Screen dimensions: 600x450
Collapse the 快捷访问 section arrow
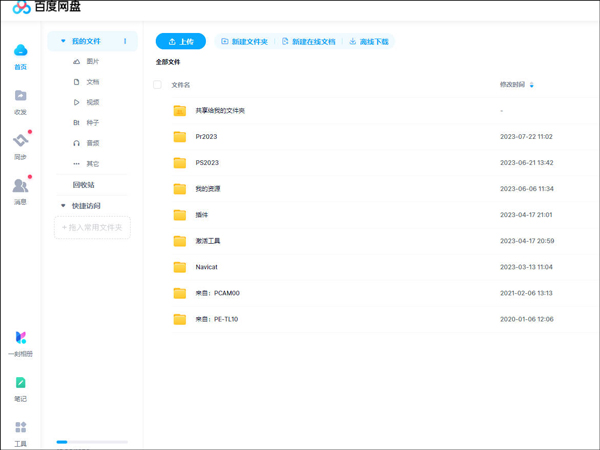click(63, 206)
